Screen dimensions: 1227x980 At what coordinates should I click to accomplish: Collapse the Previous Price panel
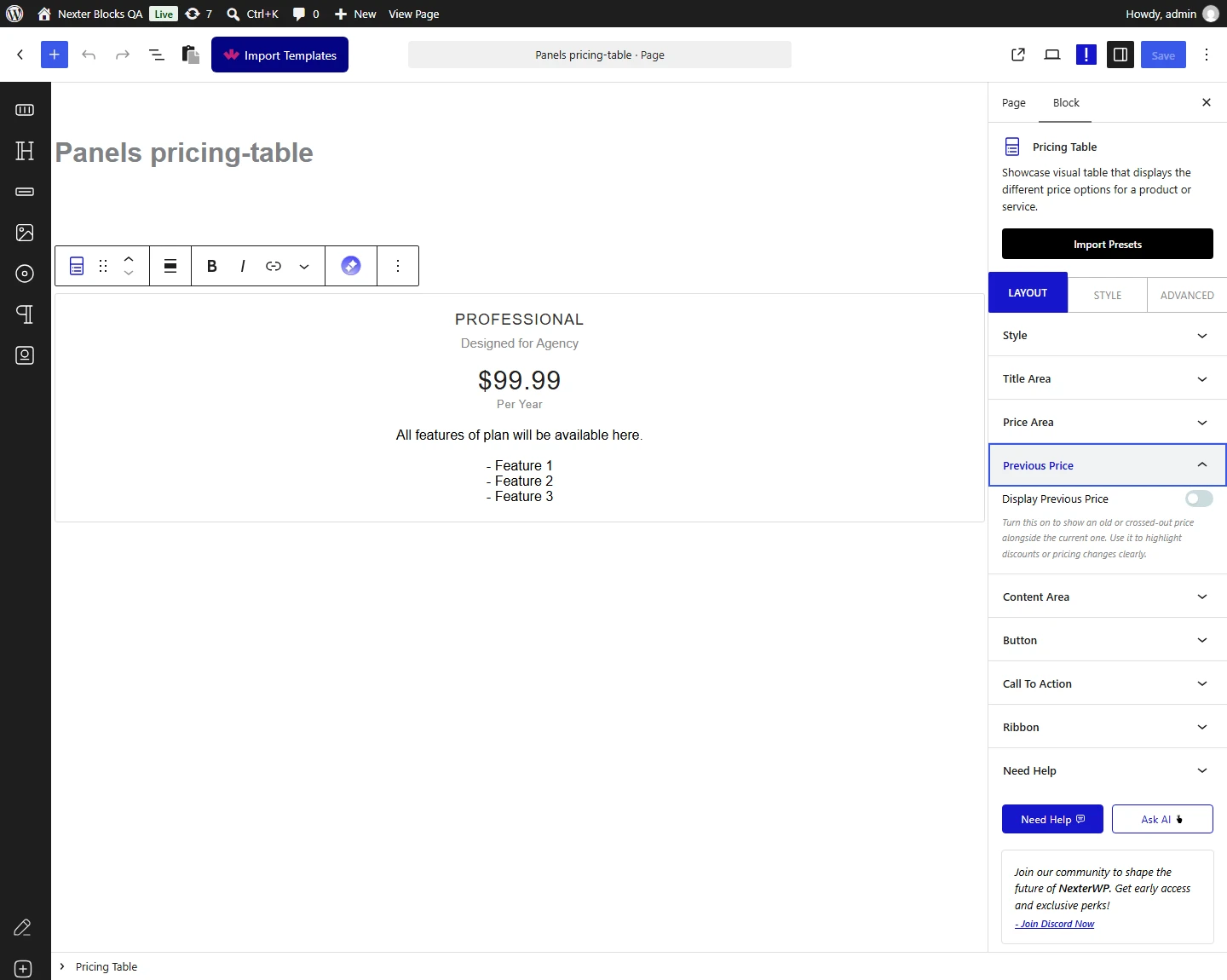1108,465
